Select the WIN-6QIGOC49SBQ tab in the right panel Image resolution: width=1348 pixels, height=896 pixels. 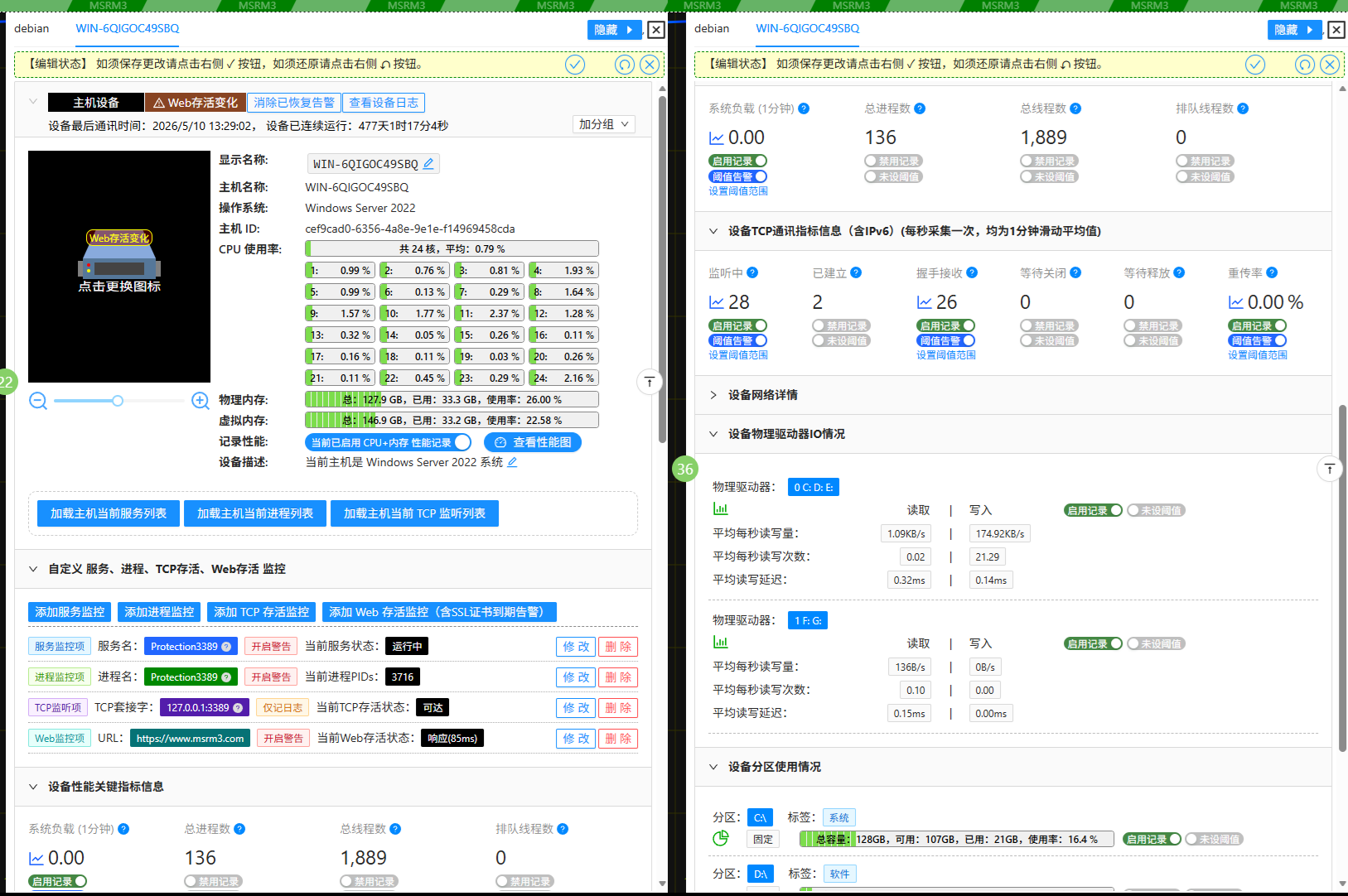808,28
